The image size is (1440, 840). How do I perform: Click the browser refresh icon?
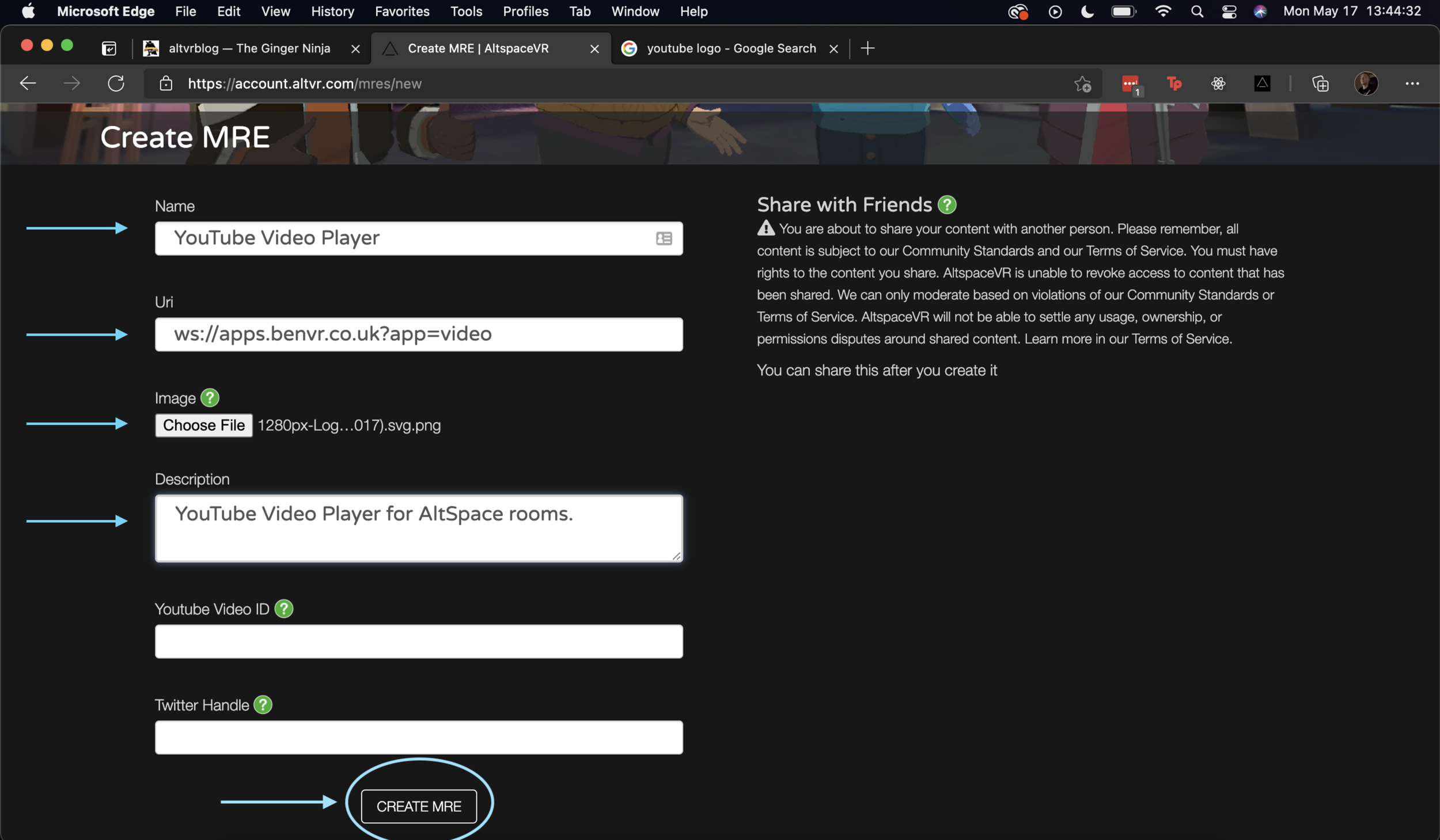[116, 83]
